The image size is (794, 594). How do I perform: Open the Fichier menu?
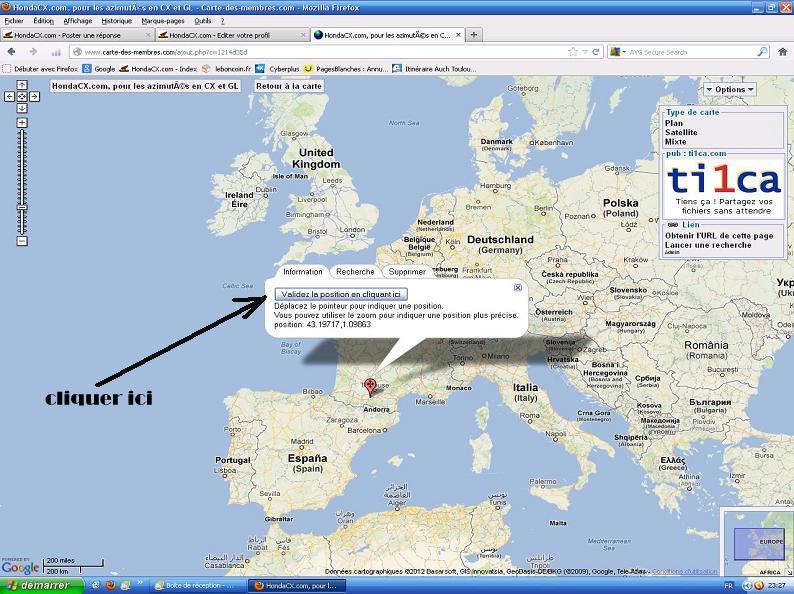point(14,21)
